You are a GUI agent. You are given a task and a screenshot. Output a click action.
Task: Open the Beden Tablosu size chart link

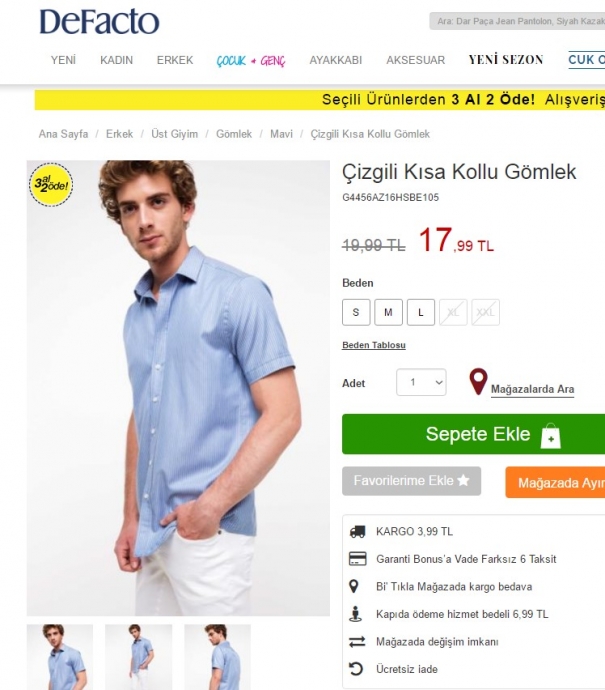pyautogui.click(x=374, y=345)
